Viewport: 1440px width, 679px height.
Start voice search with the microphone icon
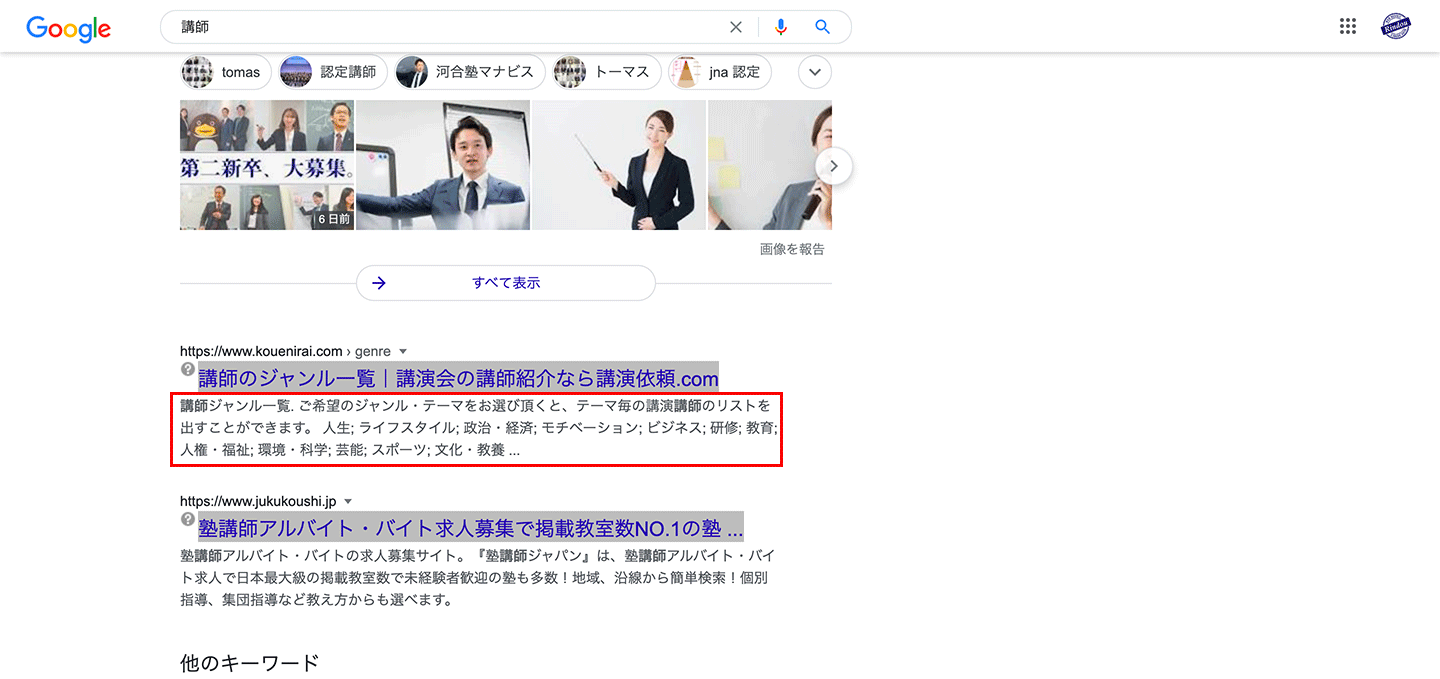[781, 27]
